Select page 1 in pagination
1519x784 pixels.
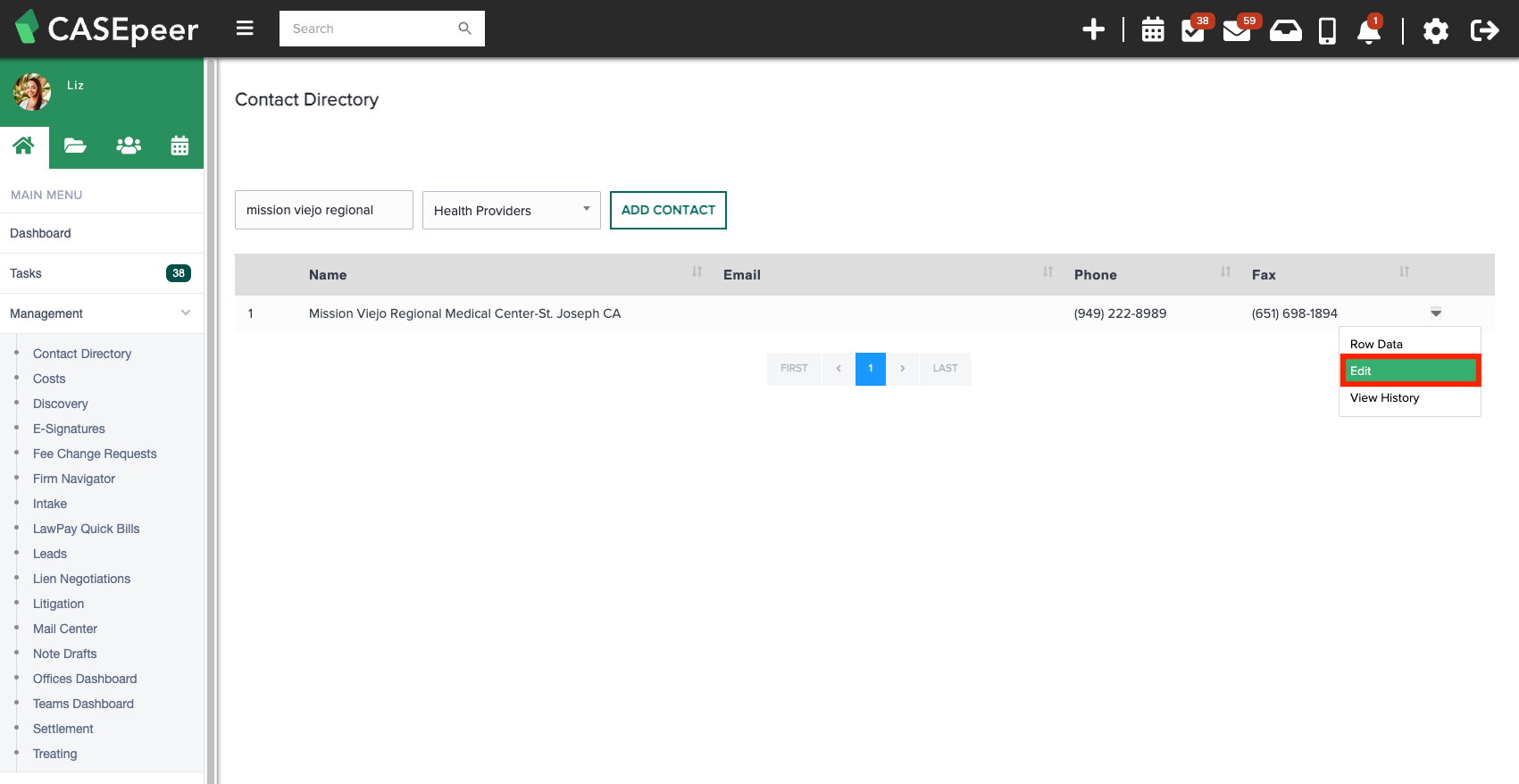coord(871,369)
